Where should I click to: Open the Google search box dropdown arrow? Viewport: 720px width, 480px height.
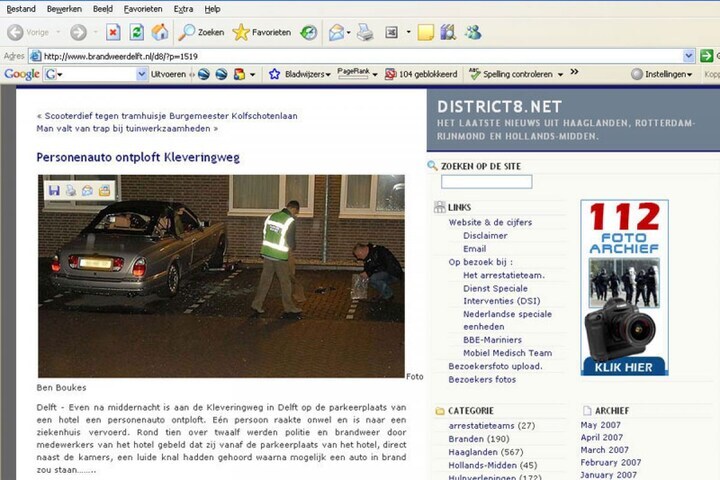pos(141,74)
